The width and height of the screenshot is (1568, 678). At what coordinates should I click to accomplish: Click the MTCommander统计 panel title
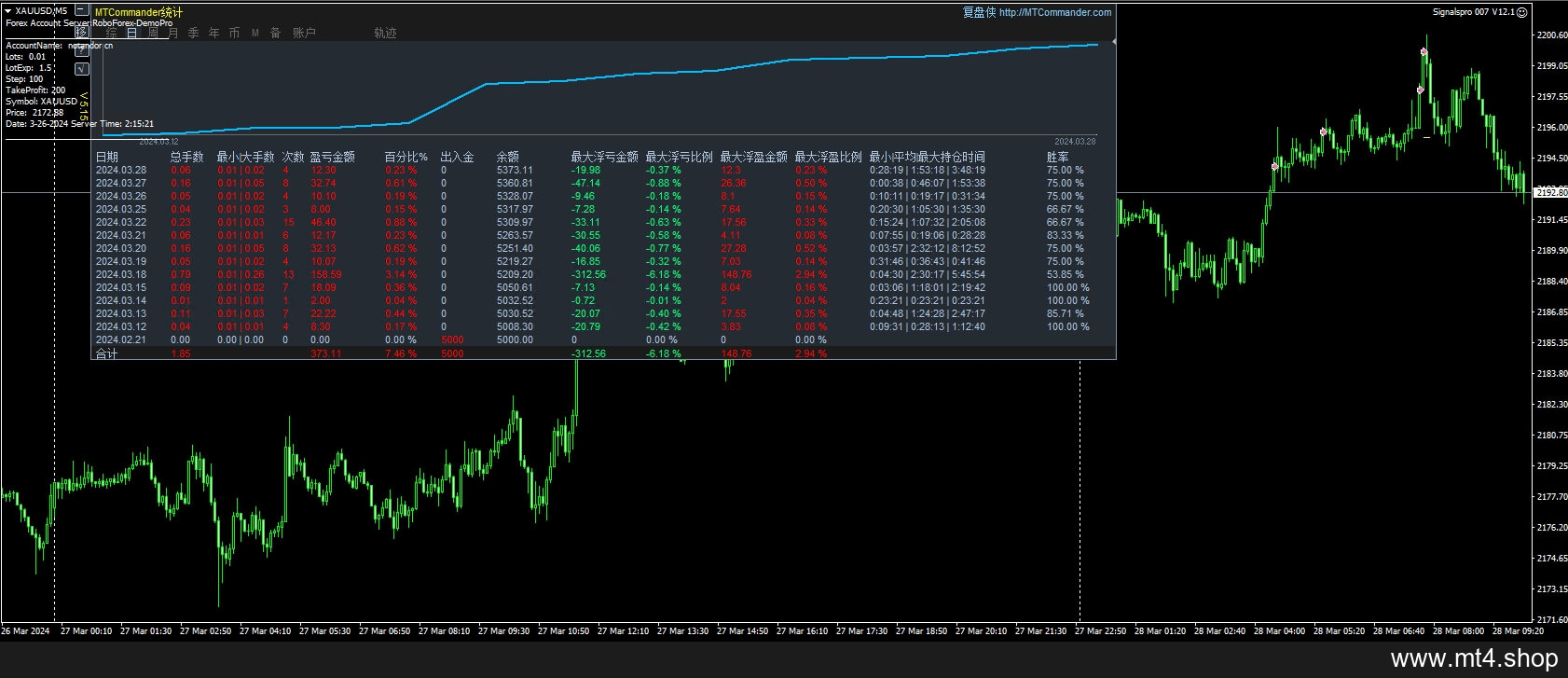139,12
